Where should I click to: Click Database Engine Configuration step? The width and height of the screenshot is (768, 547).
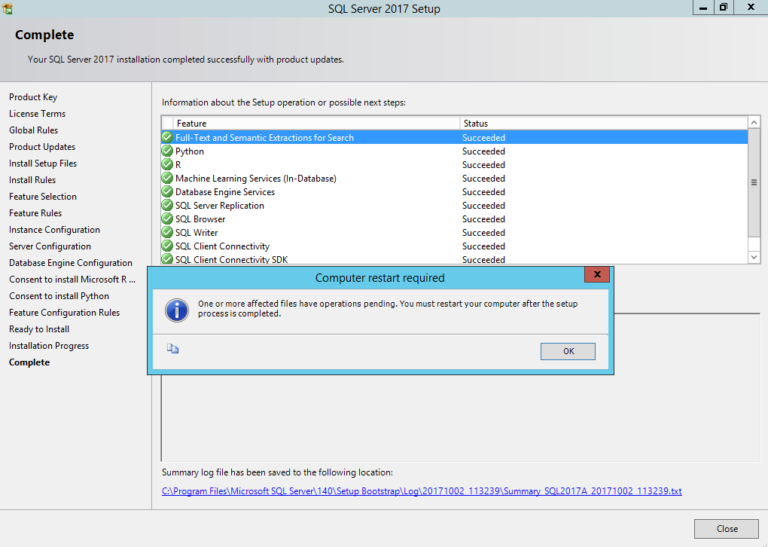(71, 263)
